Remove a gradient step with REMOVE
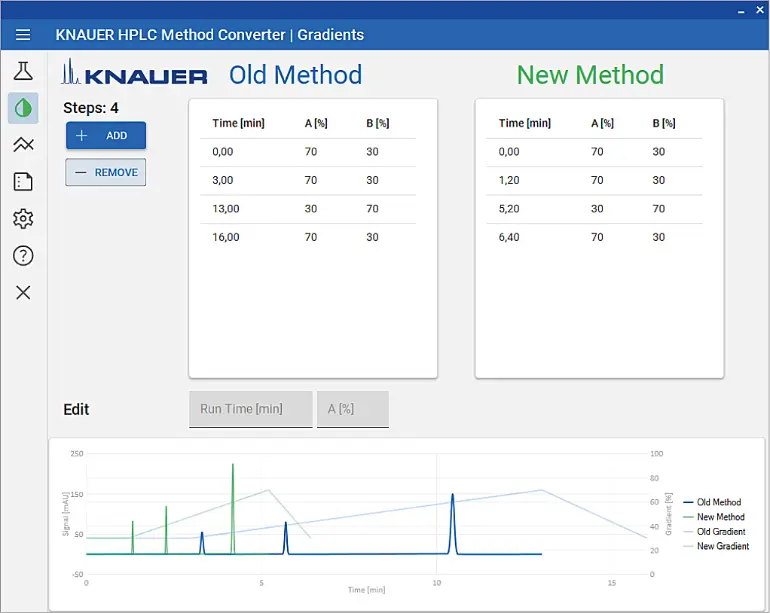The width and height of the screenshot is (770, 613). 106,172
